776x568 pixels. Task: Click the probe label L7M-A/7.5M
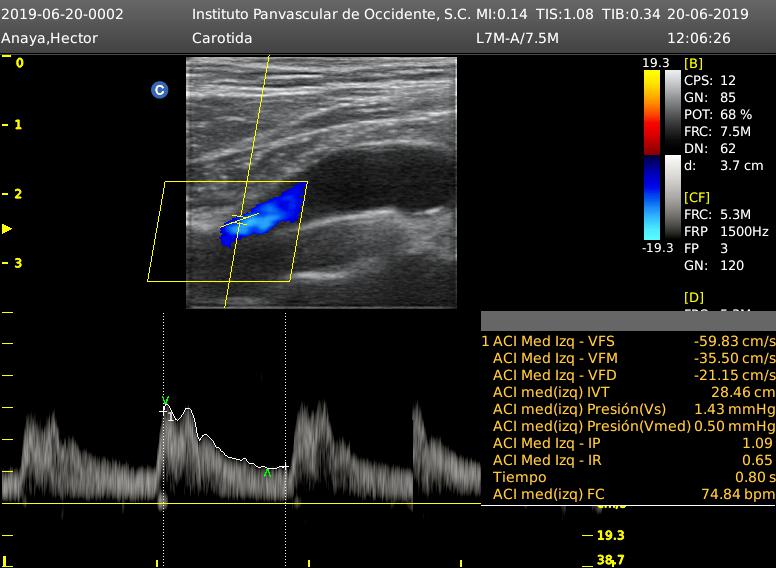[517, 38]
